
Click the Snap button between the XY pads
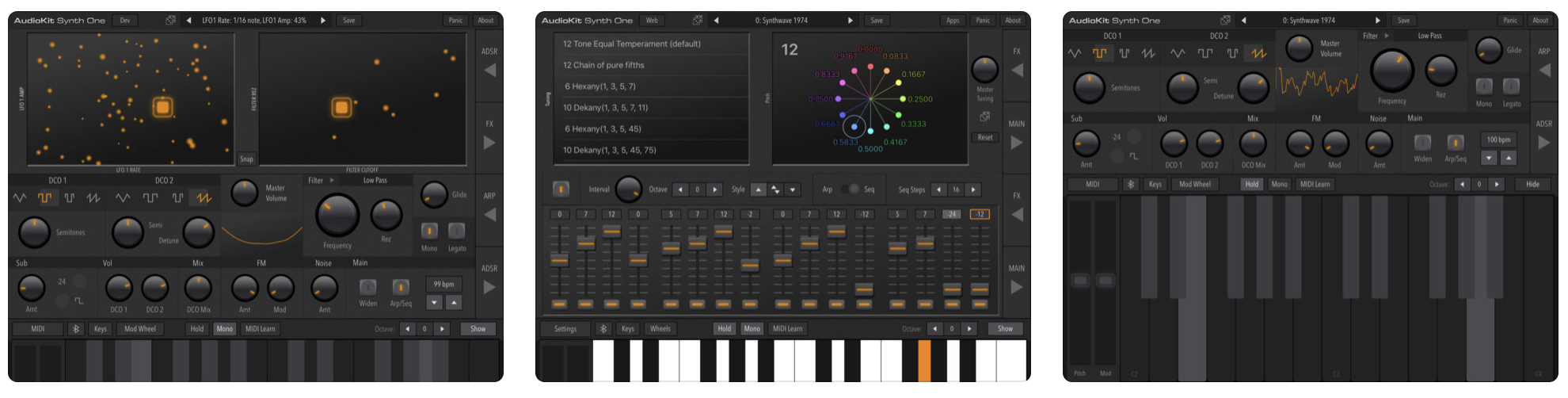coord(247,159)
